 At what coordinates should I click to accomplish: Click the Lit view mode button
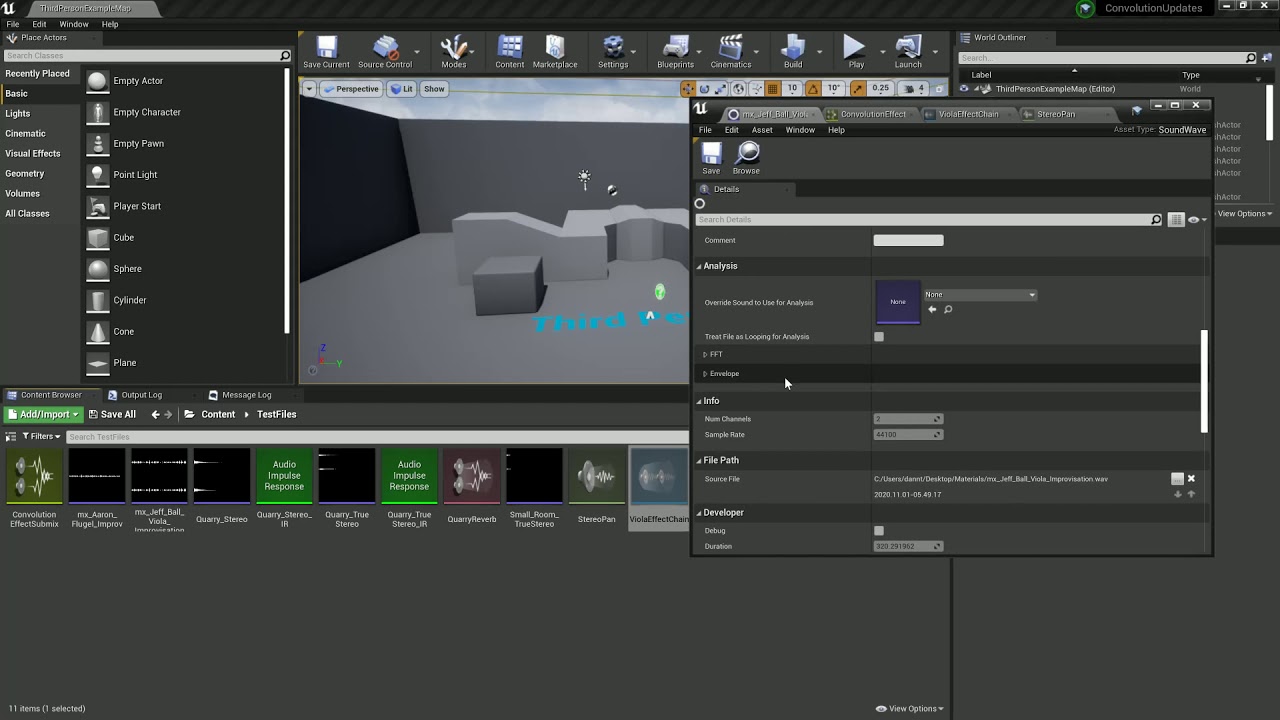point(402,89)
